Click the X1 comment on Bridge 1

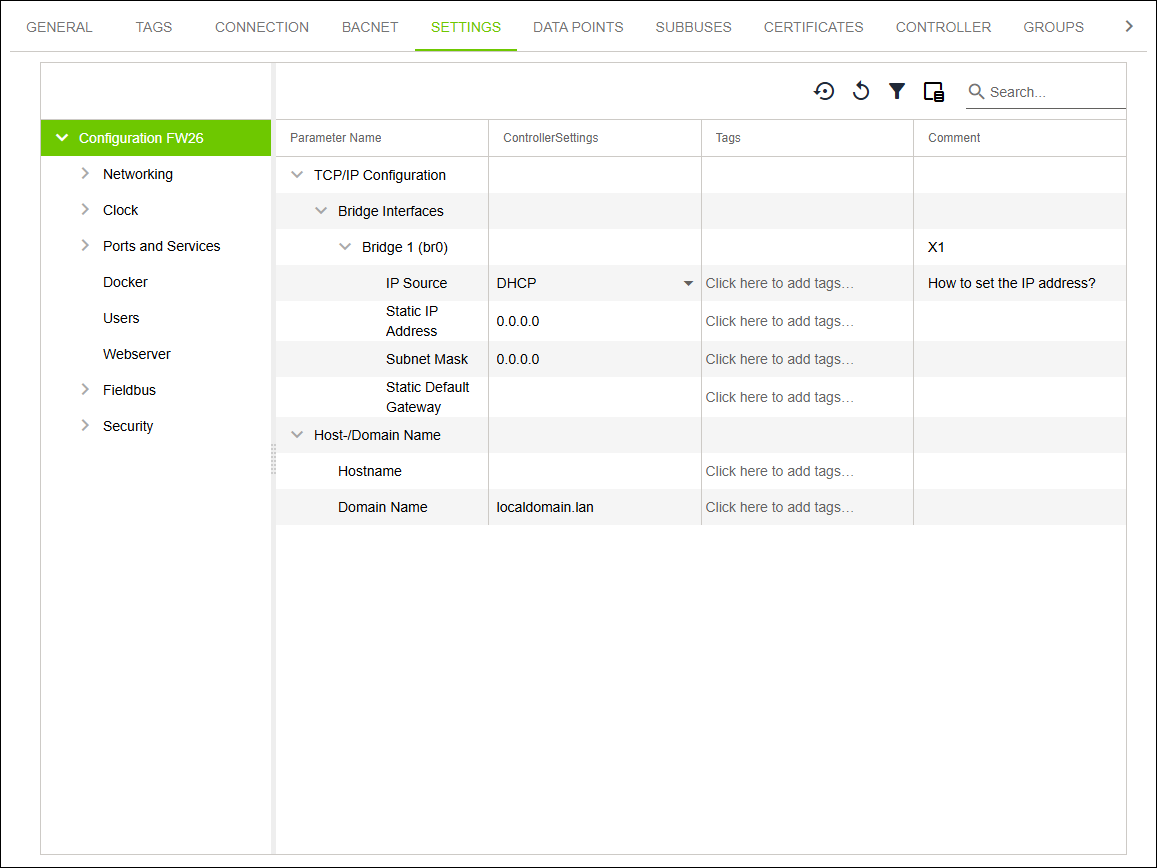point(936,247)
